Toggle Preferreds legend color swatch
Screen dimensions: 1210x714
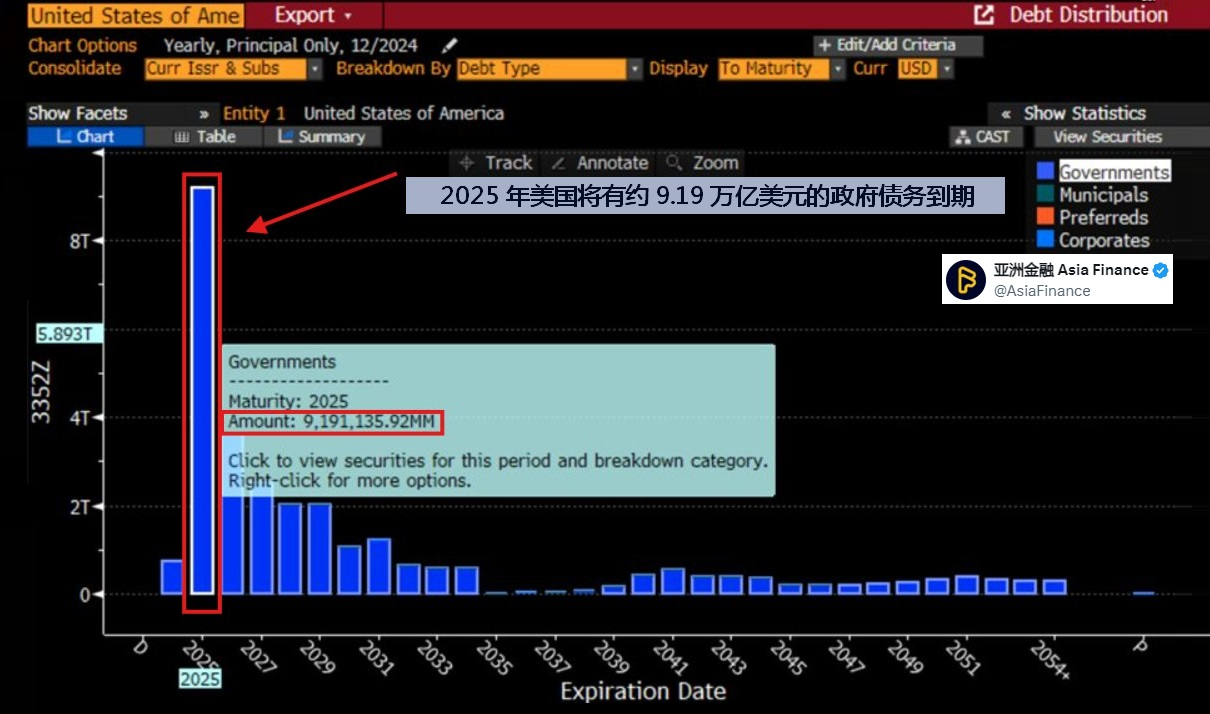pyautogui.click(x=1046, y=217)
